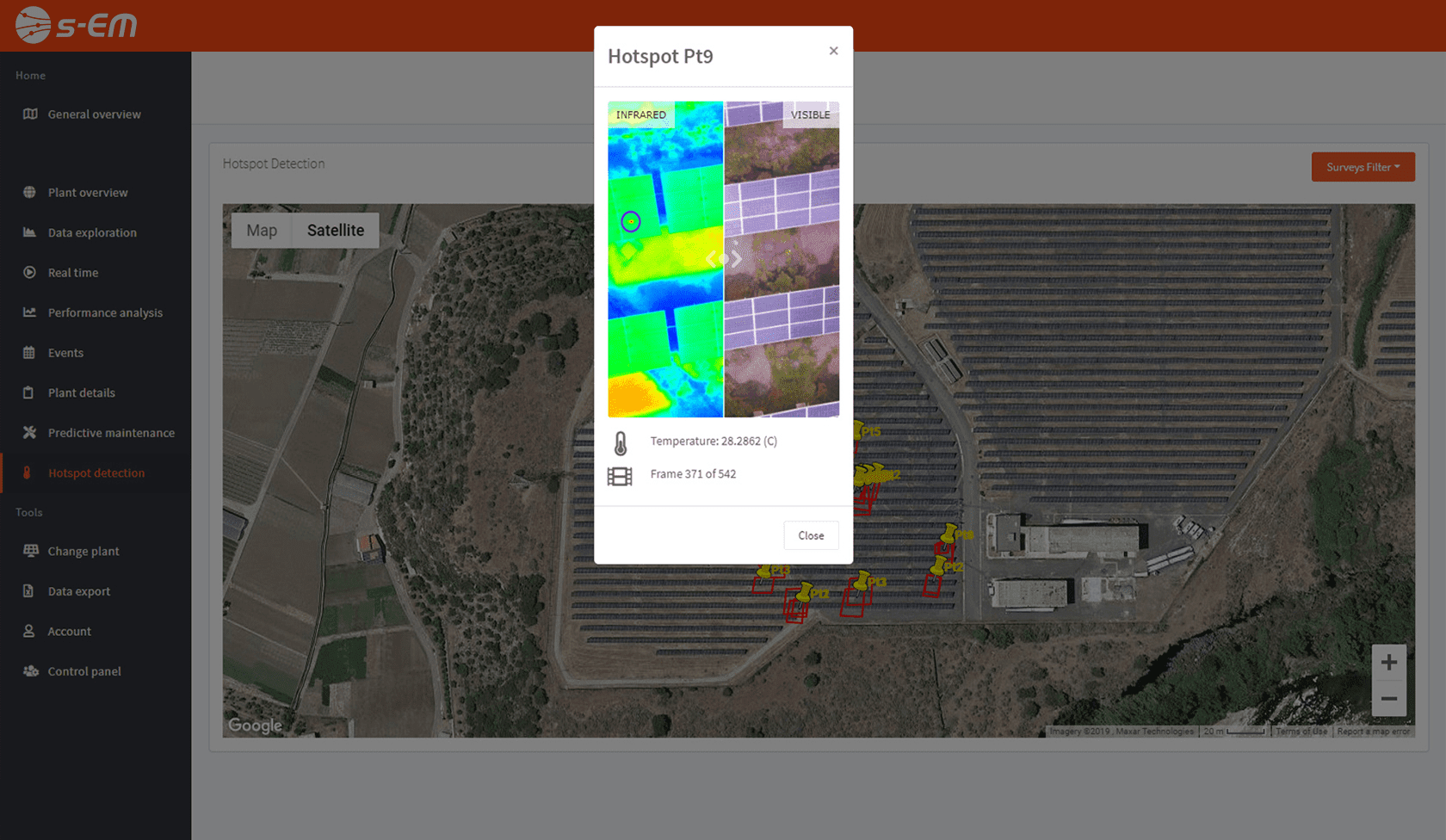Open General overview via its map icon
The image size is (1446, 840).
pos(30,114)
